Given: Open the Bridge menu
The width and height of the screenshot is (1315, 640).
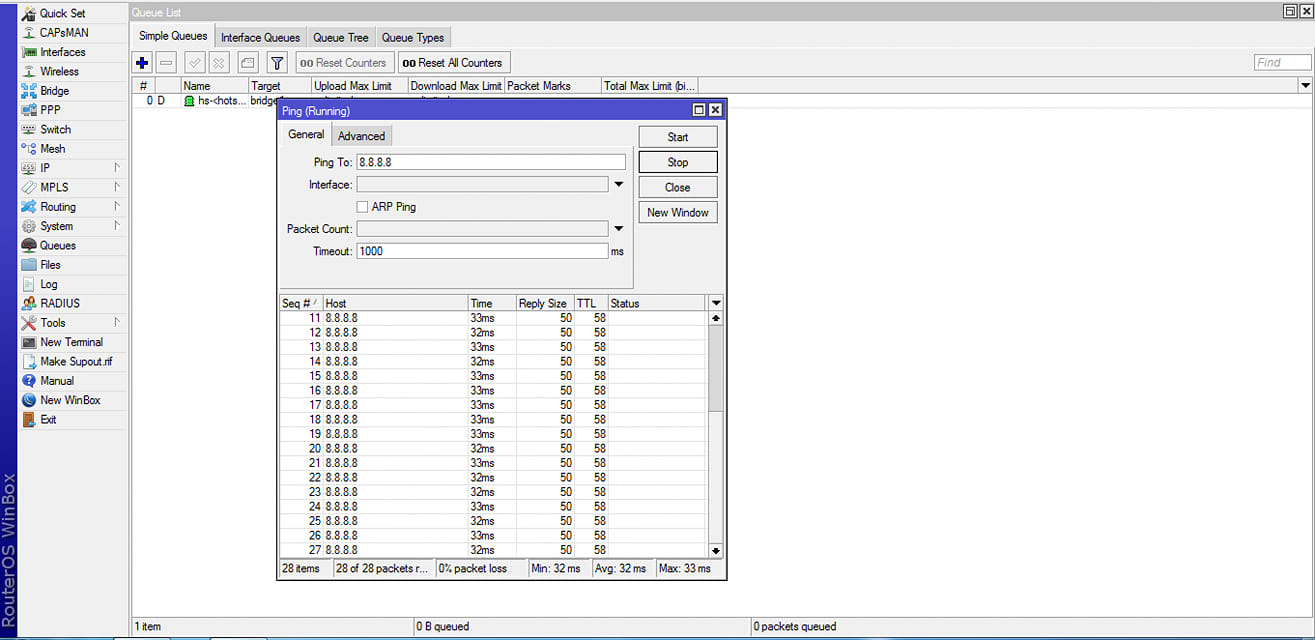Looking at the screenshot, I should [55, 91].
